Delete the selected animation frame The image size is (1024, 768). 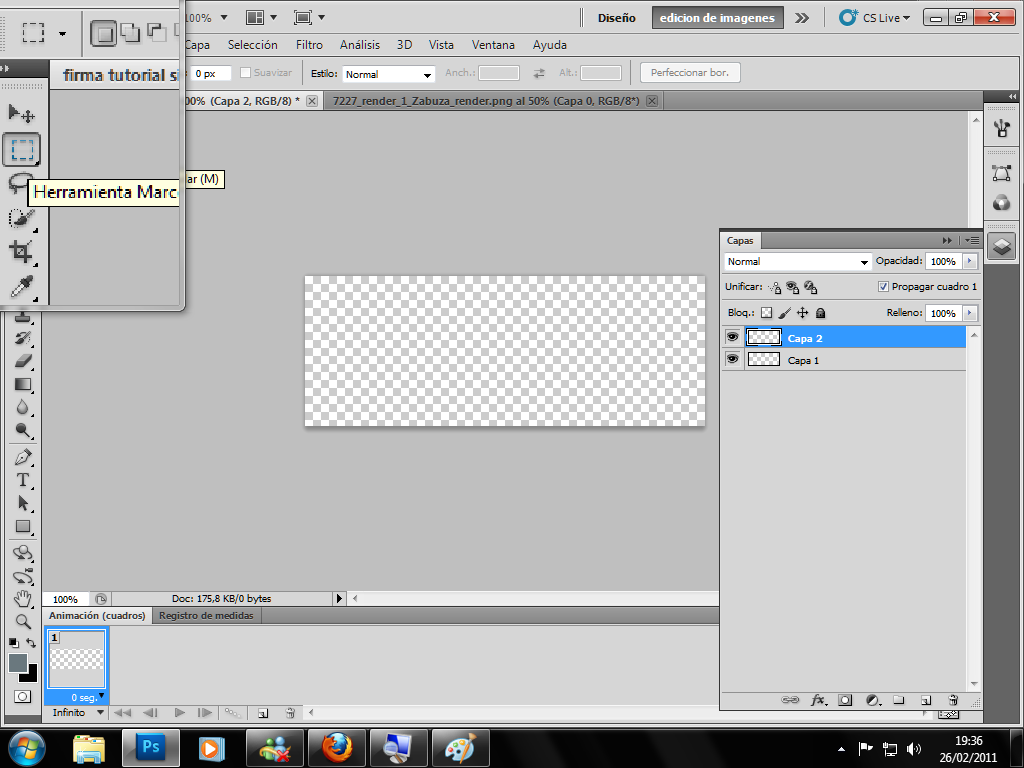click(x=291, y=713)
